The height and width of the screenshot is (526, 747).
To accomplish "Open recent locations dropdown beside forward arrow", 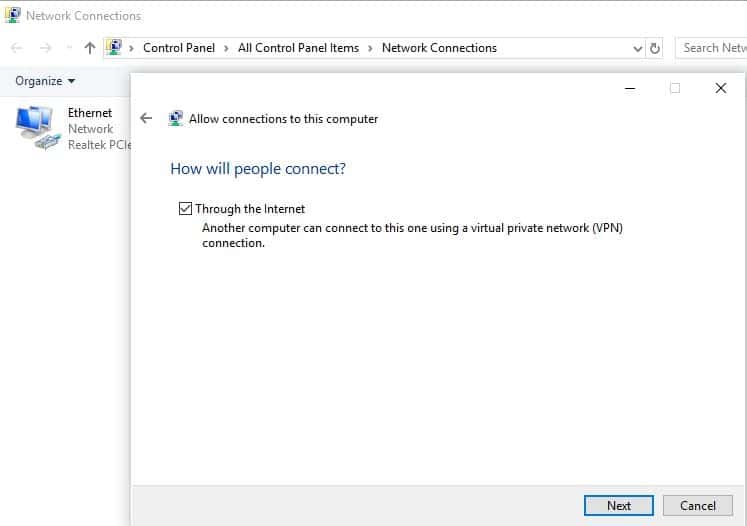I will point(69,48).
